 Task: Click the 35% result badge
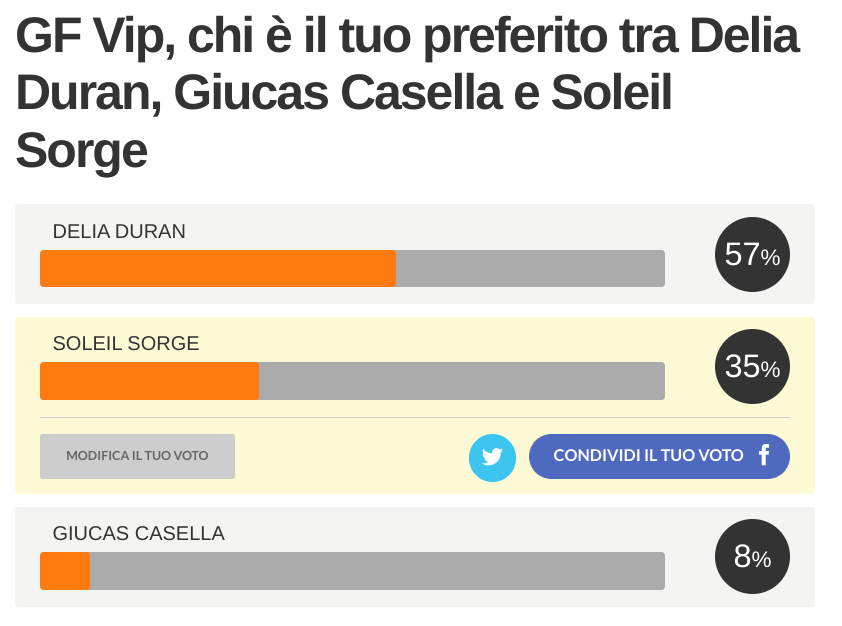752,367
